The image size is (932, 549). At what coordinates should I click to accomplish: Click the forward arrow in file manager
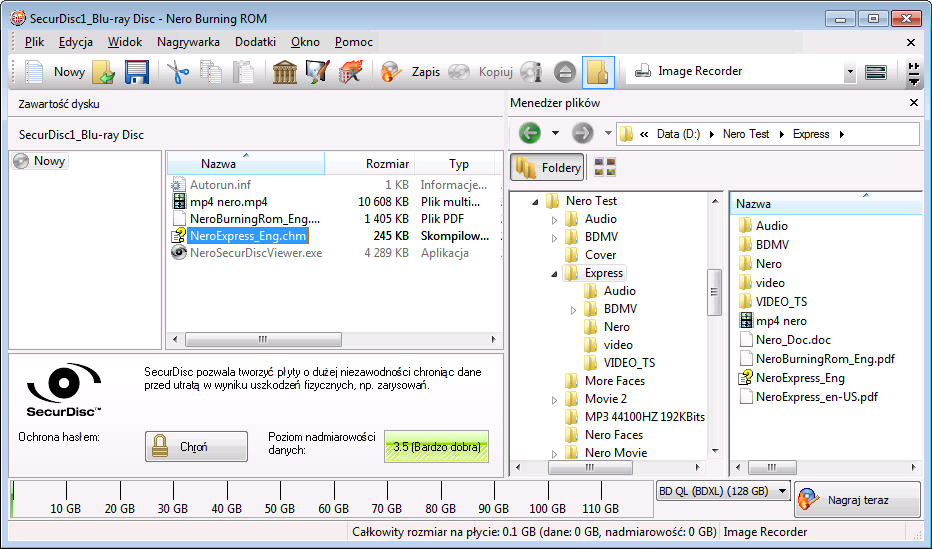(582, 133)
